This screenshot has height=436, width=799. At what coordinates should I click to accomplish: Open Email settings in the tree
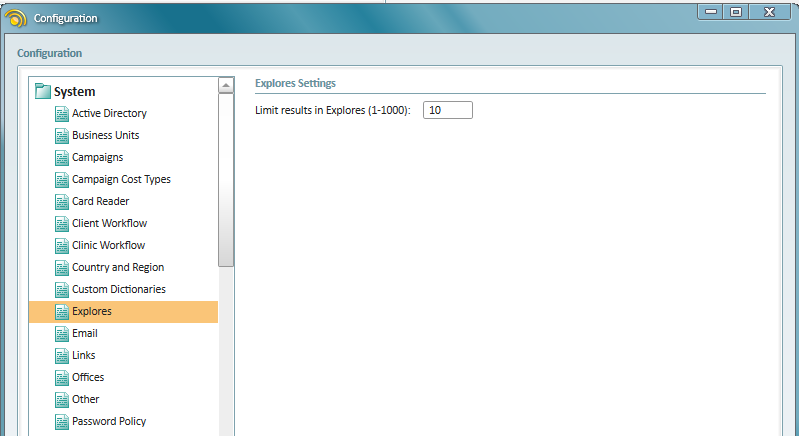(85, 333)
